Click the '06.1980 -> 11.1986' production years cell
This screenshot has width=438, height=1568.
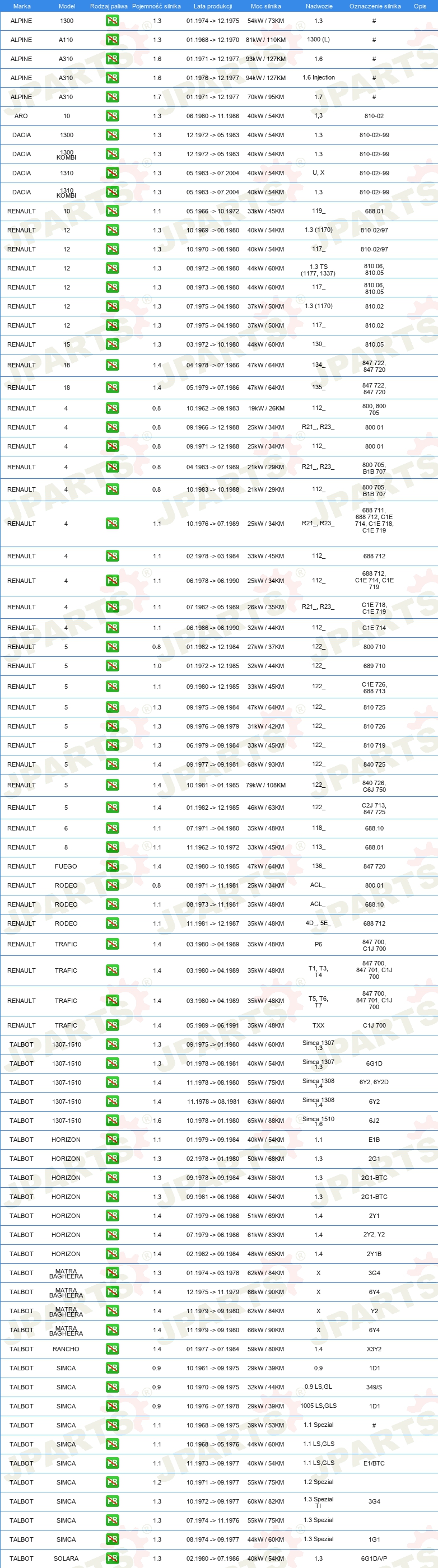(213, 116)
